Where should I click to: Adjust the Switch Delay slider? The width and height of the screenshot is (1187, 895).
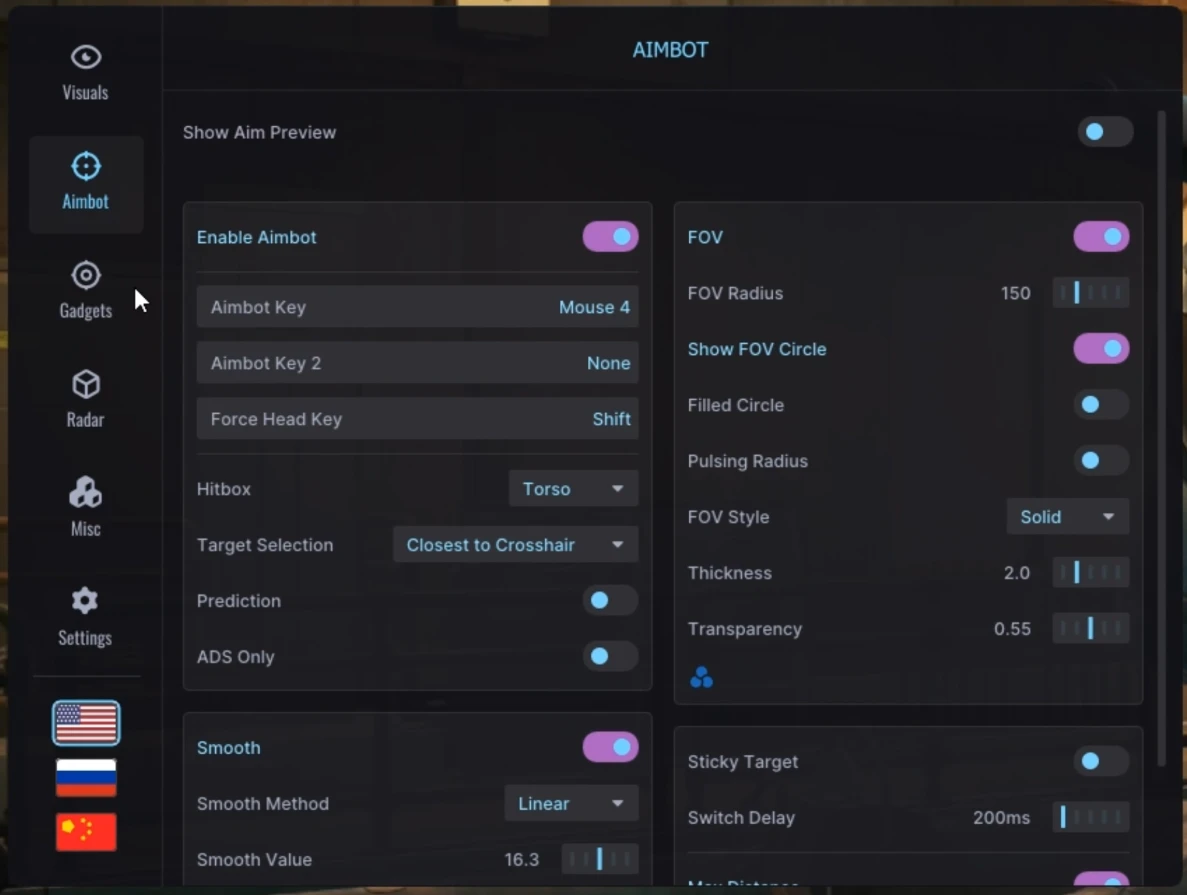(1091, 818)
